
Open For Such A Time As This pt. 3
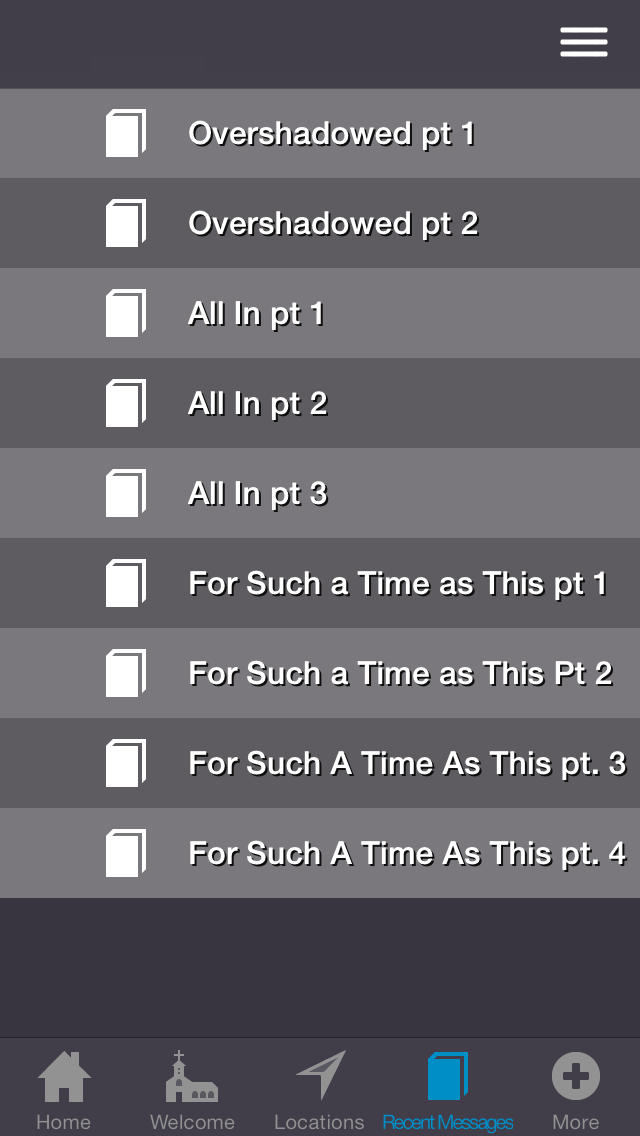pyautogui.click(x=320, y=763)
